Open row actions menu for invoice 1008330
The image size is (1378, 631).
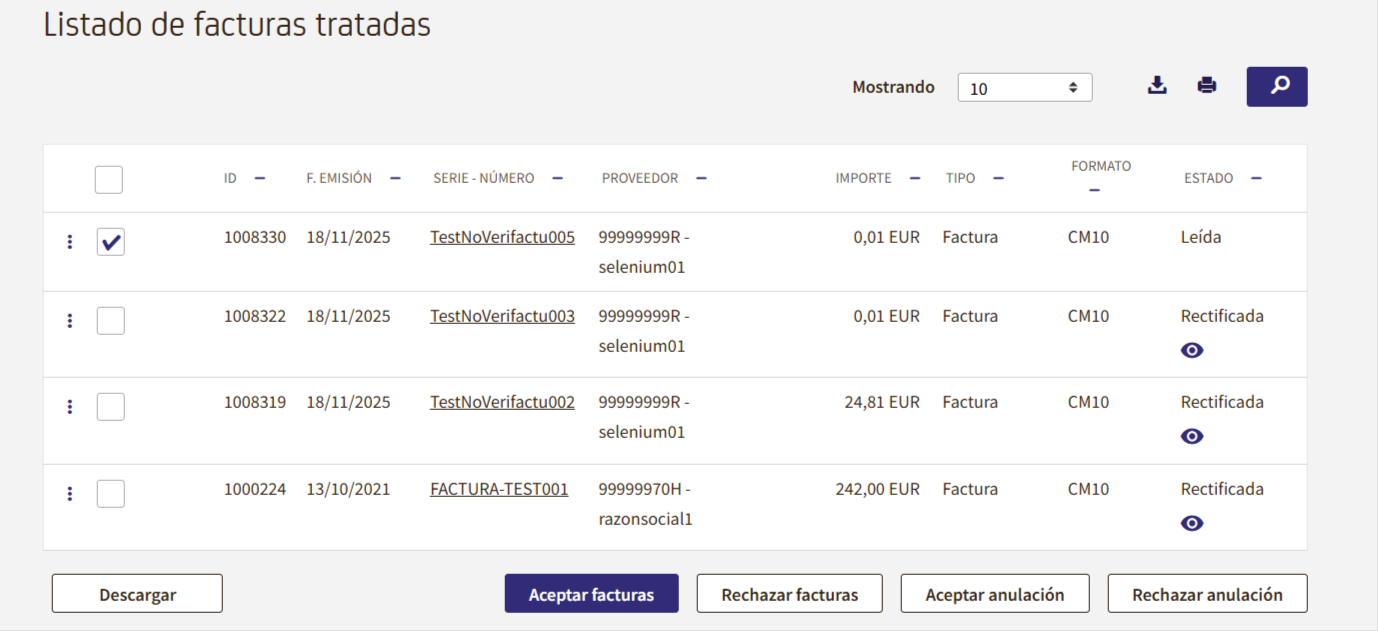point(70,242)
